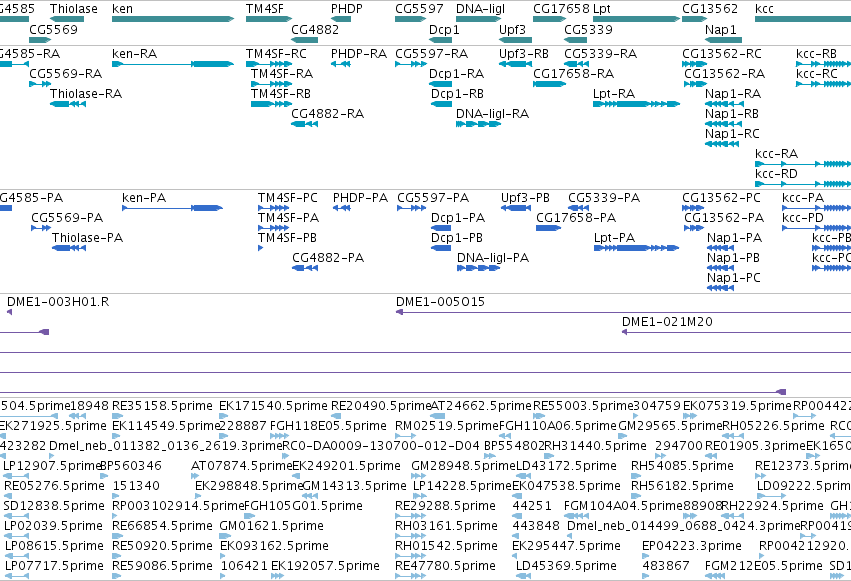Select the CG5339-RA transcript label

[x=600, y=54]
